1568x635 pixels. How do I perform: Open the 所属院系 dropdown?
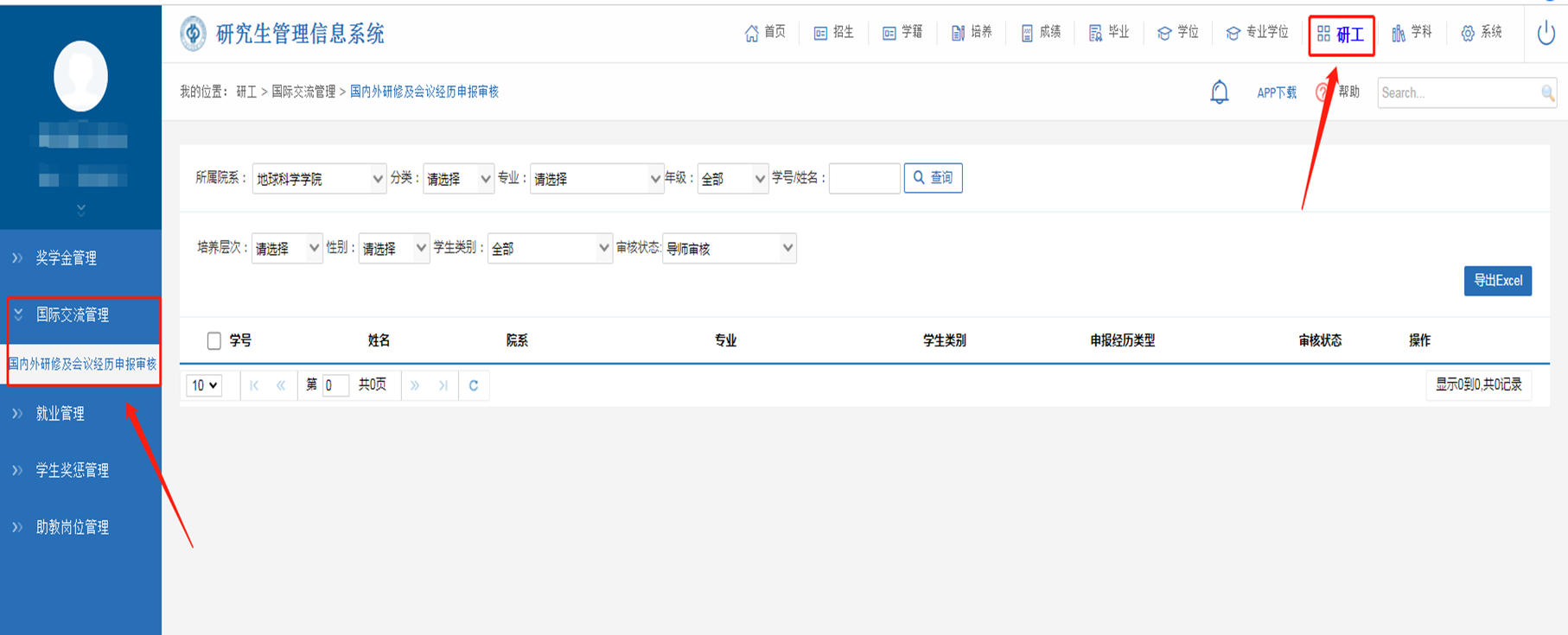pyautogui.click(x=318, y=179)
